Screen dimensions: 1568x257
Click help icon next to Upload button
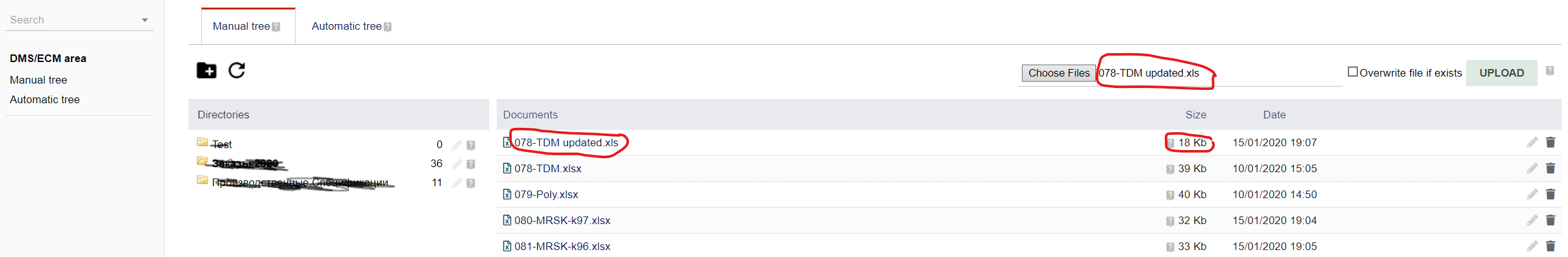pos(1550,71)
